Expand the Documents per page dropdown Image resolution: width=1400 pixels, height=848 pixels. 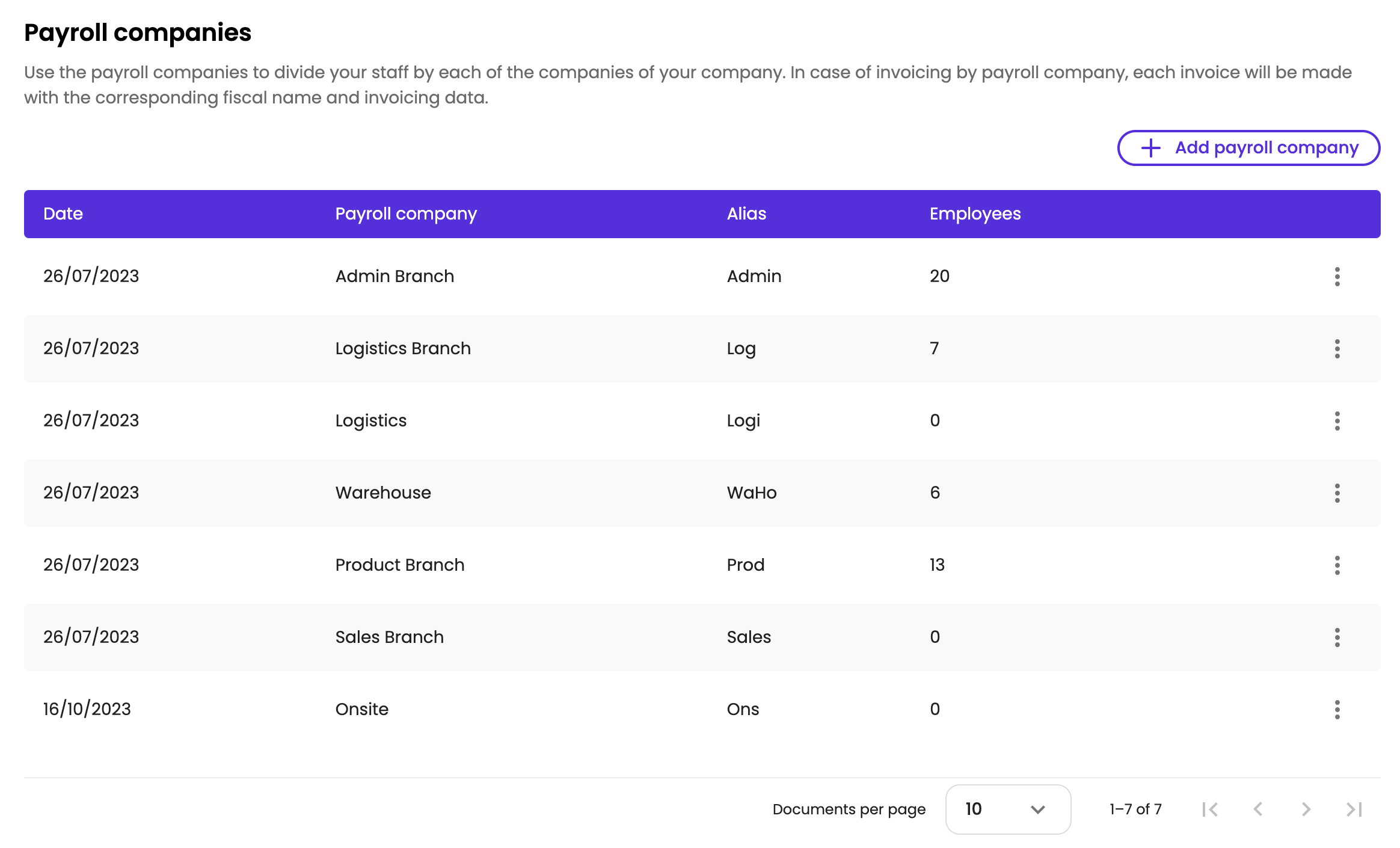tap(1007, 810)
